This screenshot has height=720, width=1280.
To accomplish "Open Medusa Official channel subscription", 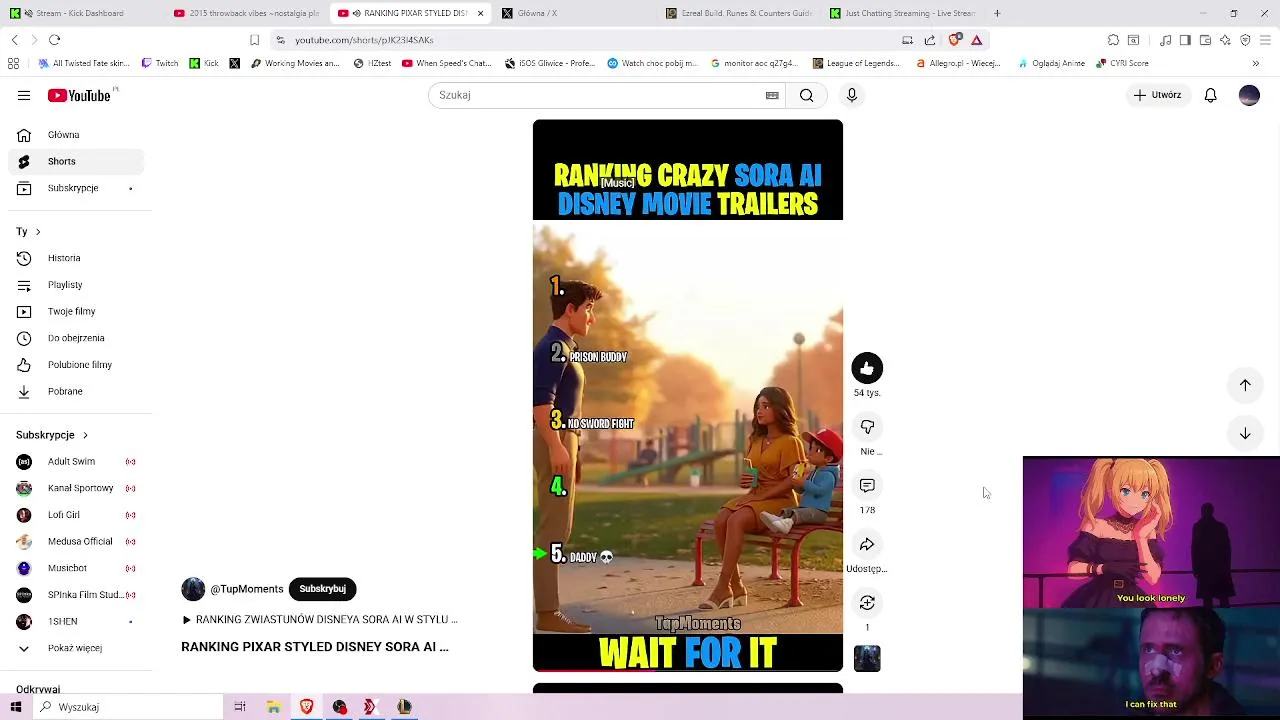I will point(76,541).
